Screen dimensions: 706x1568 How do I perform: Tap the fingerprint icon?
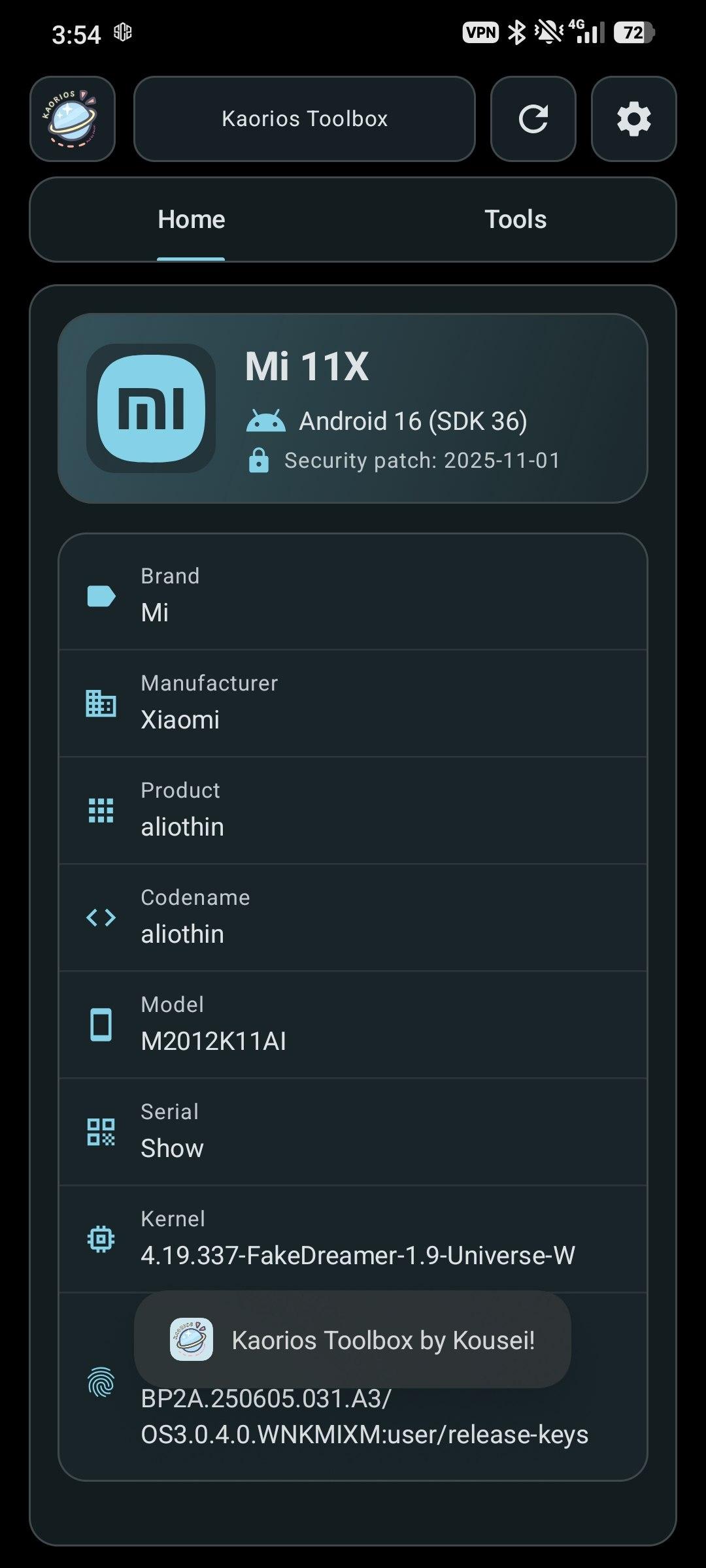pos(101,1382)
